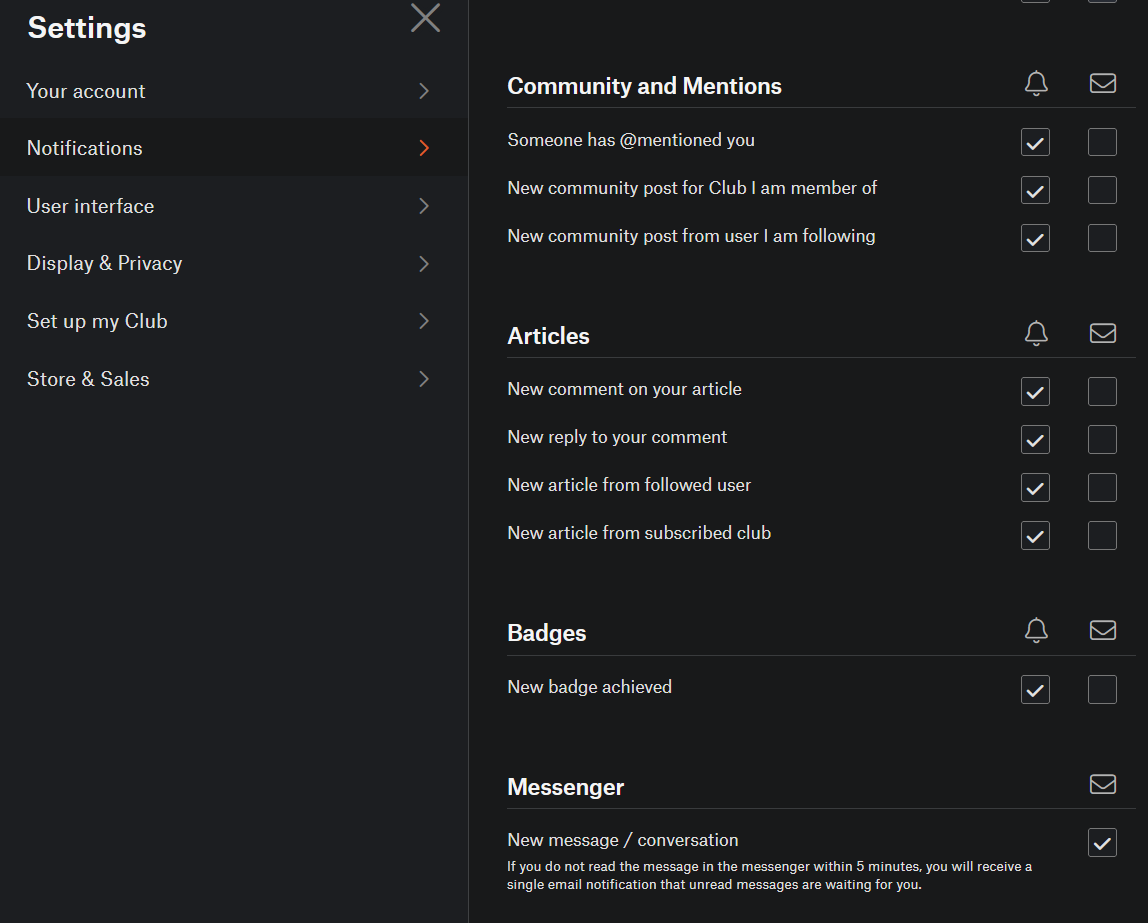The image size is (1148, 923).
Task: Expand Your account with its chevron arrow
Action: (x=424, y=91)
